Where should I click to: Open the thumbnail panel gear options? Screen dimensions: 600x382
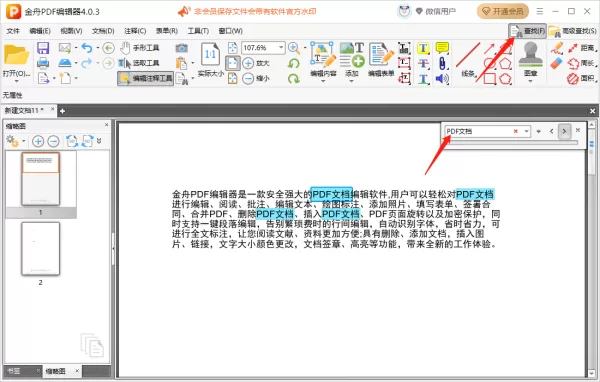(x=13, y=141)
